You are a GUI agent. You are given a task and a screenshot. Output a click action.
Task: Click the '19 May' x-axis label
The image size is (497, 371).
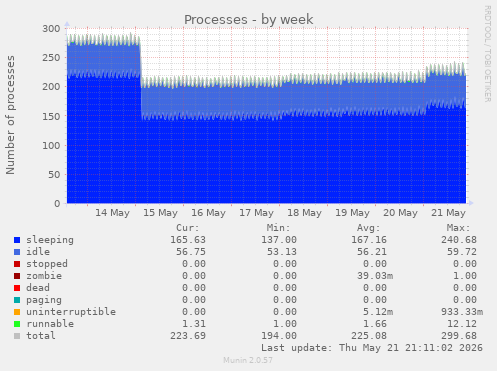[x=352, y=213]
